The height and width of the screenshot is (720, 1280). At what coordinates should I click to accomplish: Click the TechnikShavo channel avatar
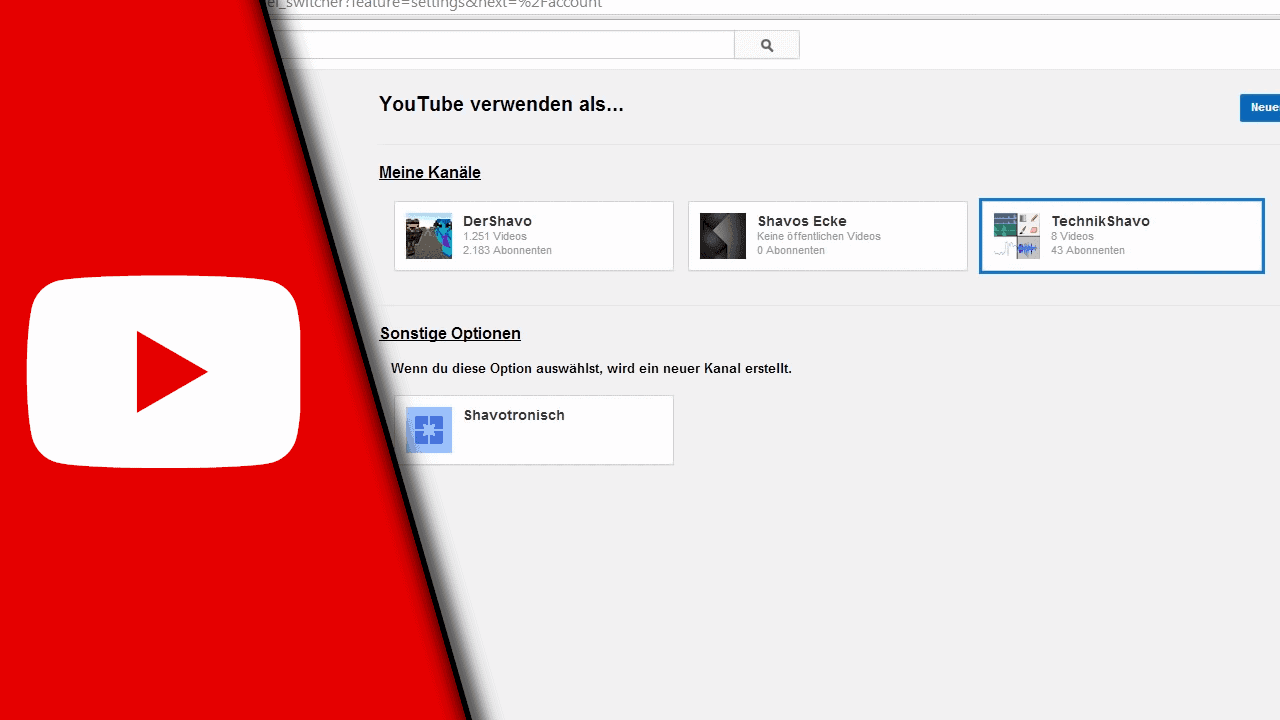1017,236
